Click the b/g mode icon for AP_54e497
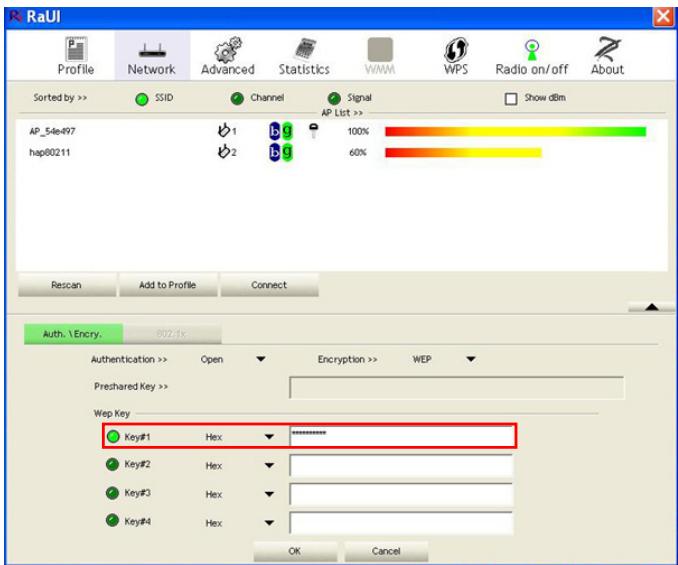 (281, 131)
